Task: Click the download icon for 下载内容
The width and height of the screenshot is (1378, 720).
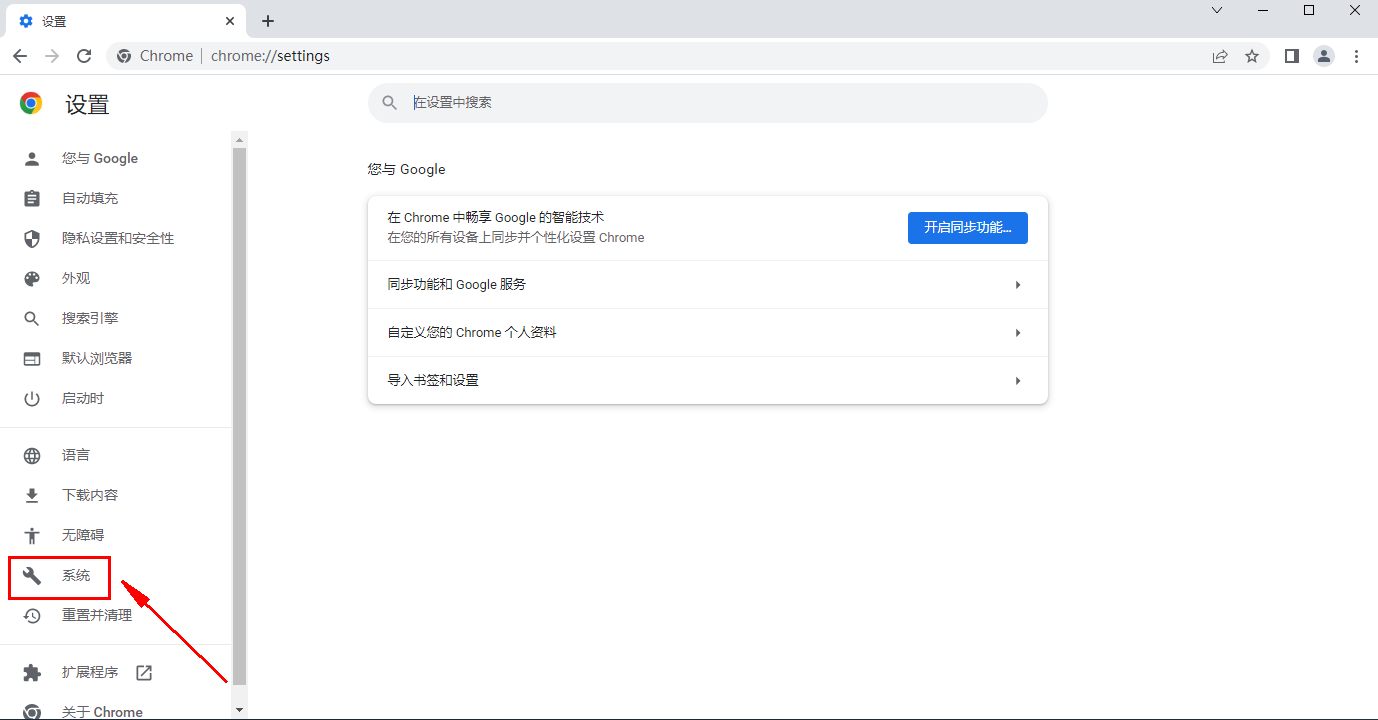Action: coord(32,495)
